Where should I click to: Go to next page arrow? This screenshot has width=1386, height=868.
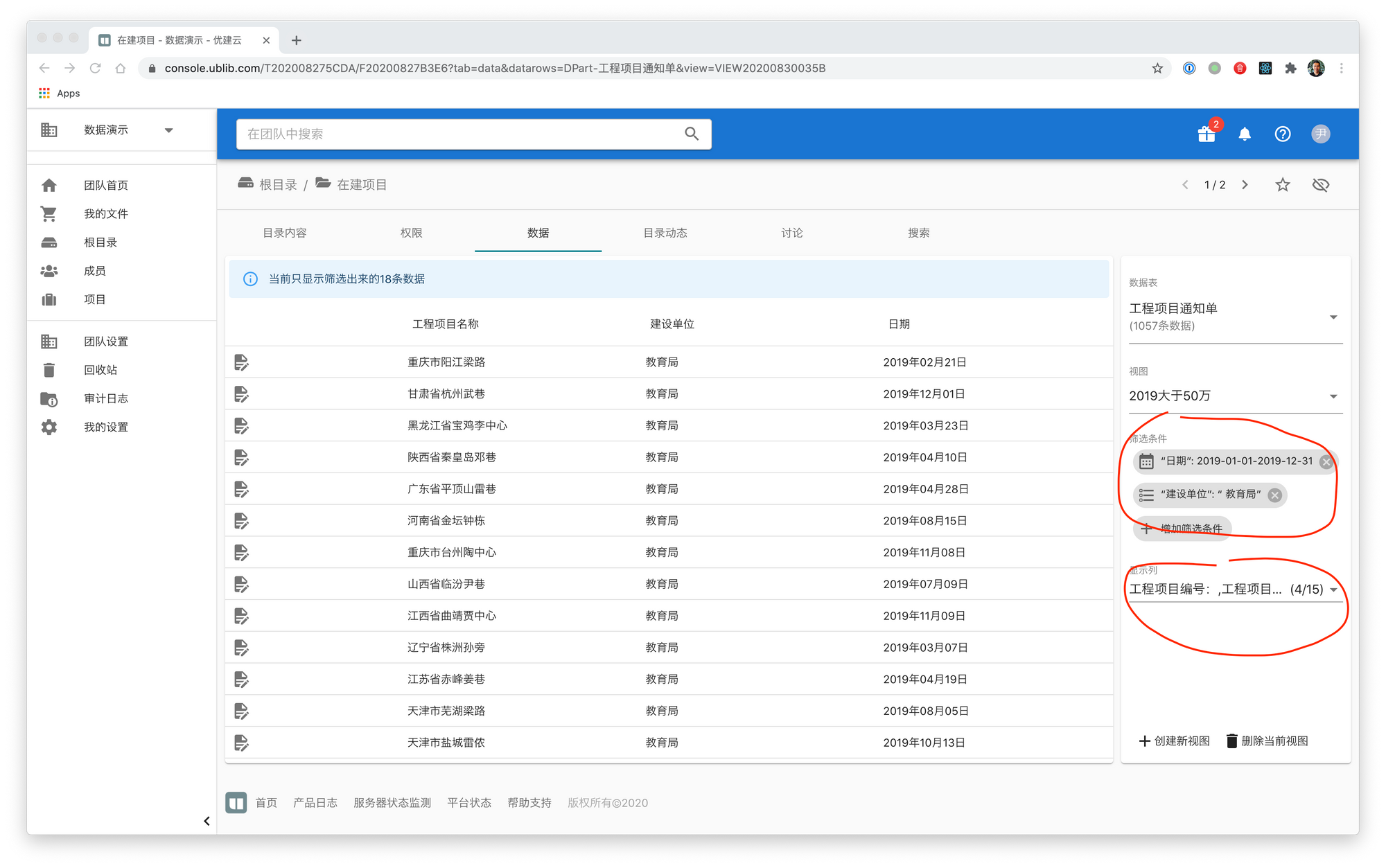pos(1245,185)
